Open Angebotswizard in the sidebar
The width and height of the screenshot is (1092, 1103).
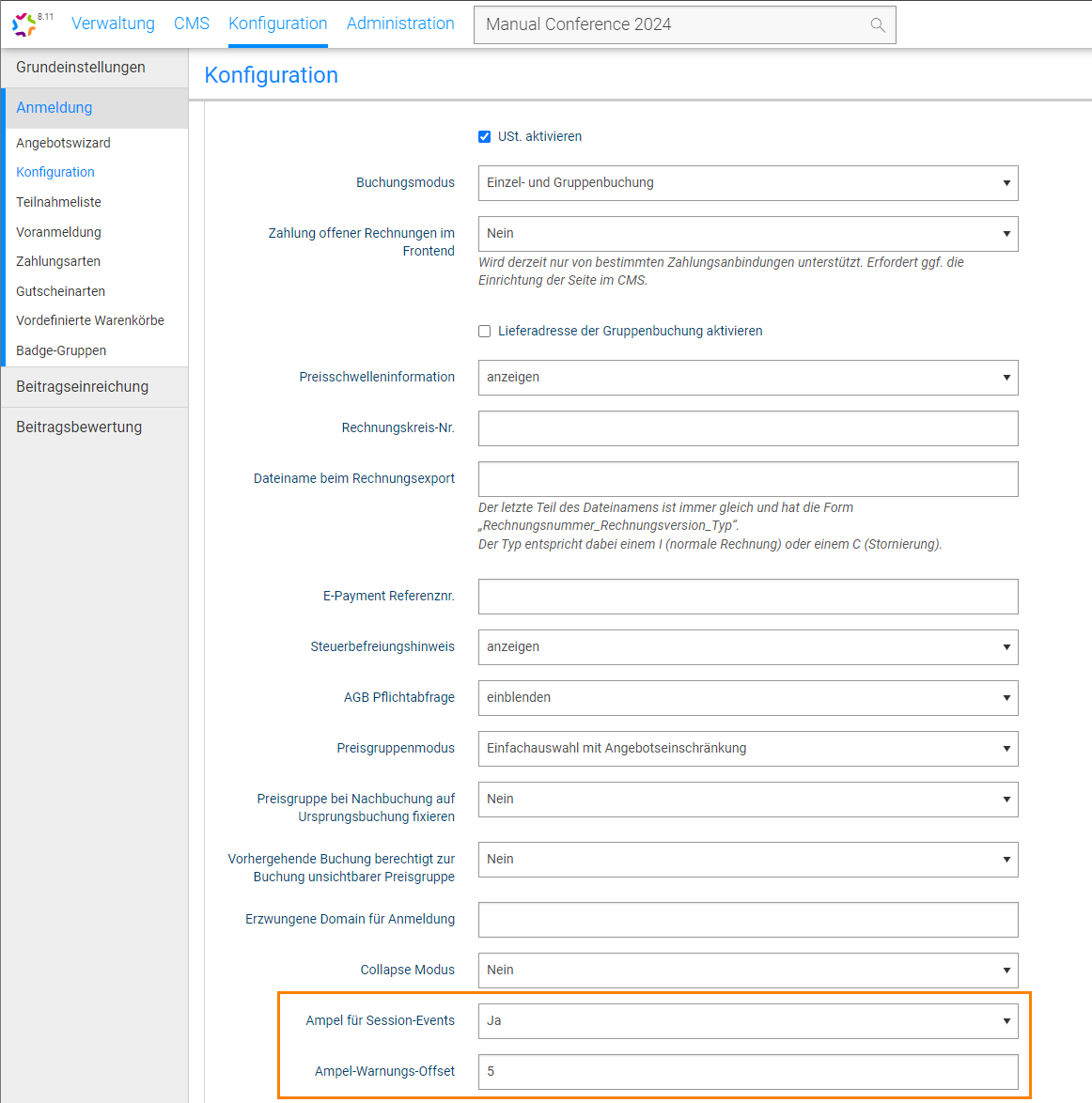tap(63, 143)
